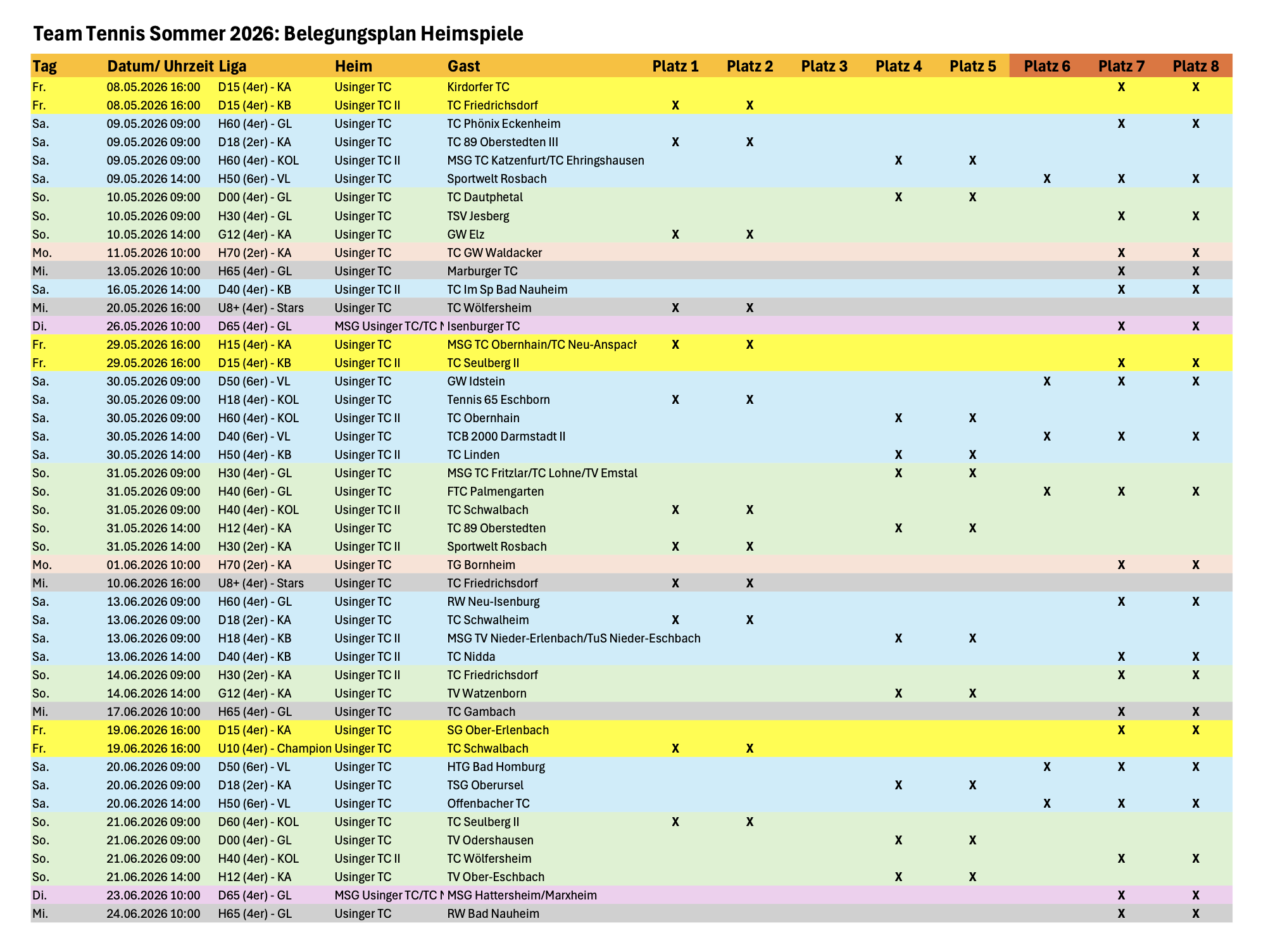The height and width of the screenshot is (952, 1261).
Task: Click guest cell 'TC Dautphetal'
Action: [x=485, y=197]
